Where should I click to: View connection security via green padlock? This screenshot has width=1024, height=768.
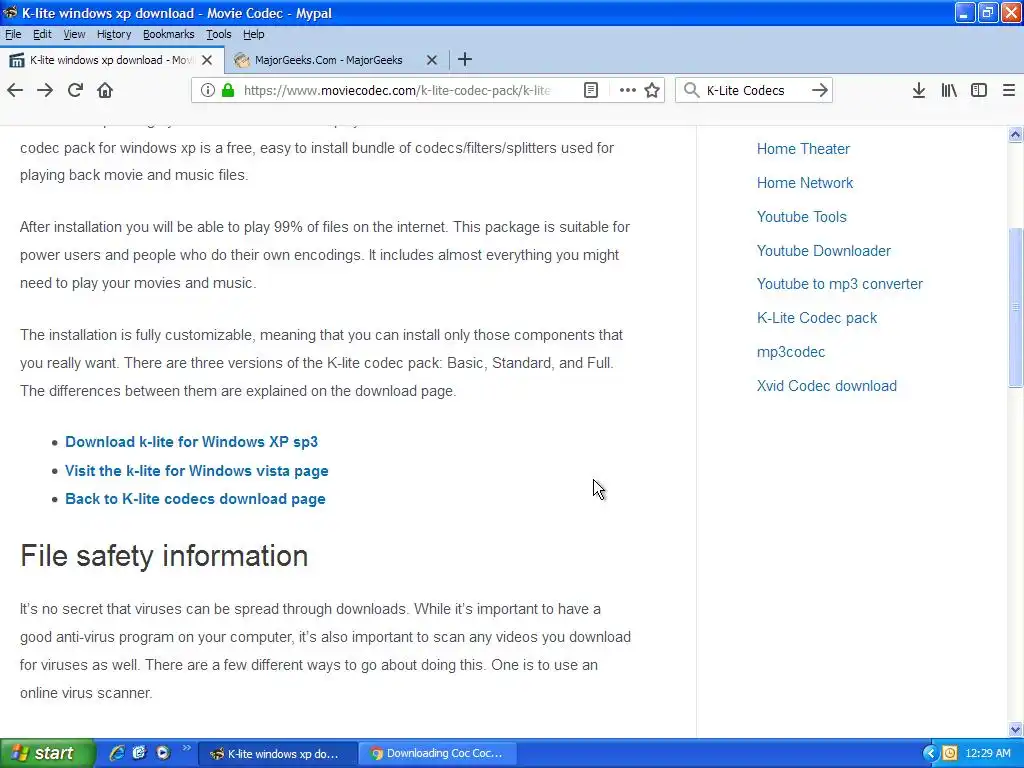228,90
